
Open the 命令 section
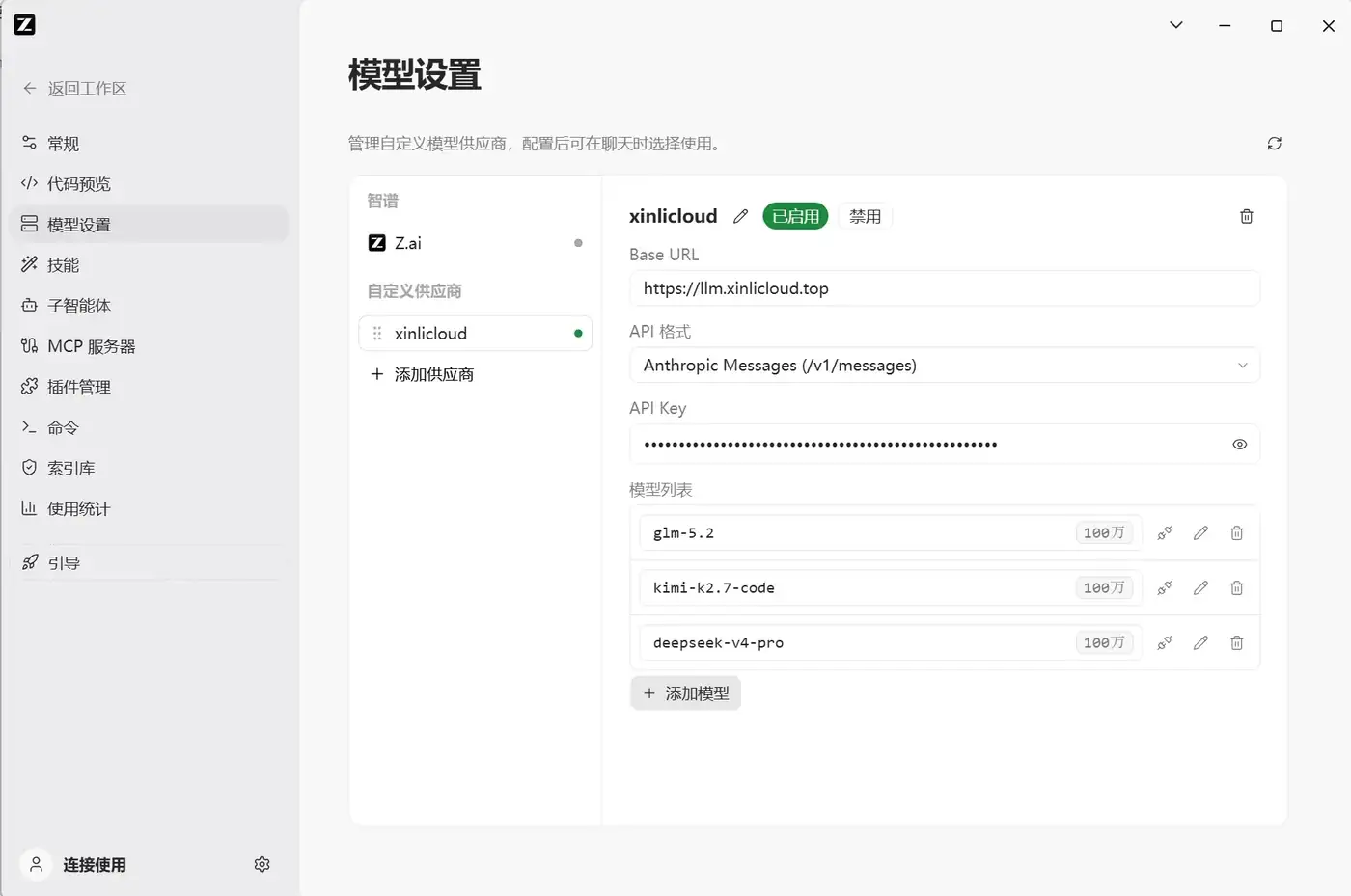click(149, 427)
